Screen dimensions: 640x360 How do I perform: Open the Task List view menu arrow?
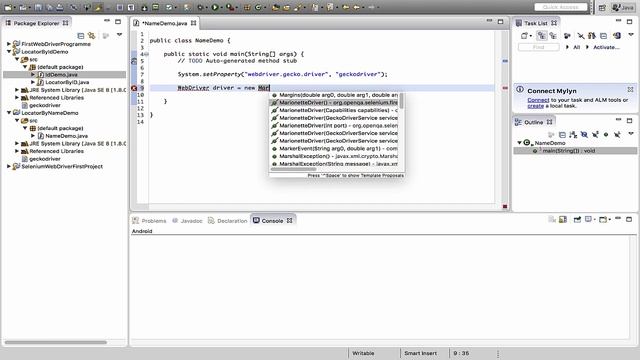coord(631,35)
